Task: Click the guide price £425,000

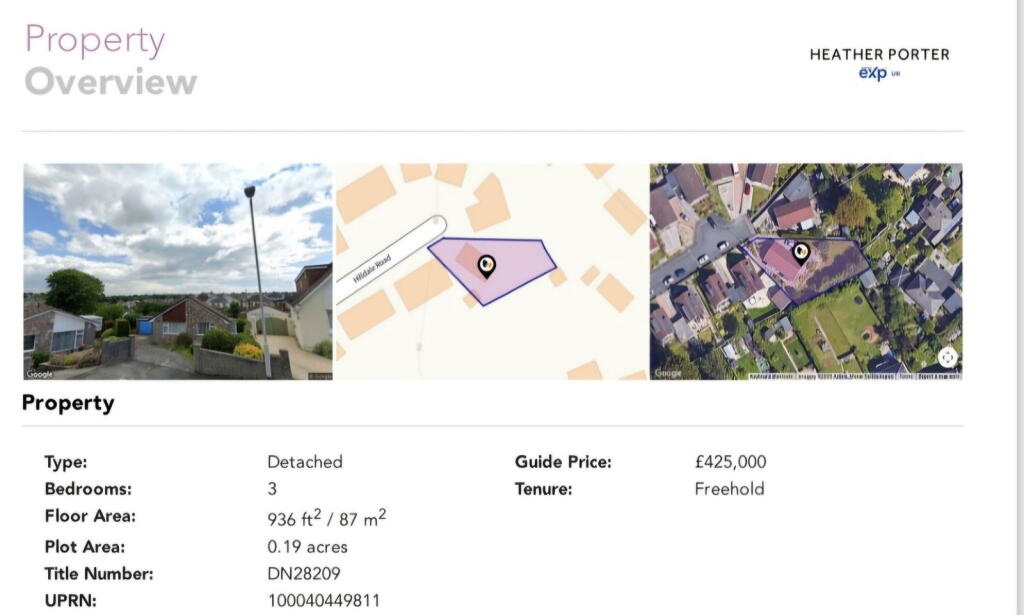Action: coord(730,462)
